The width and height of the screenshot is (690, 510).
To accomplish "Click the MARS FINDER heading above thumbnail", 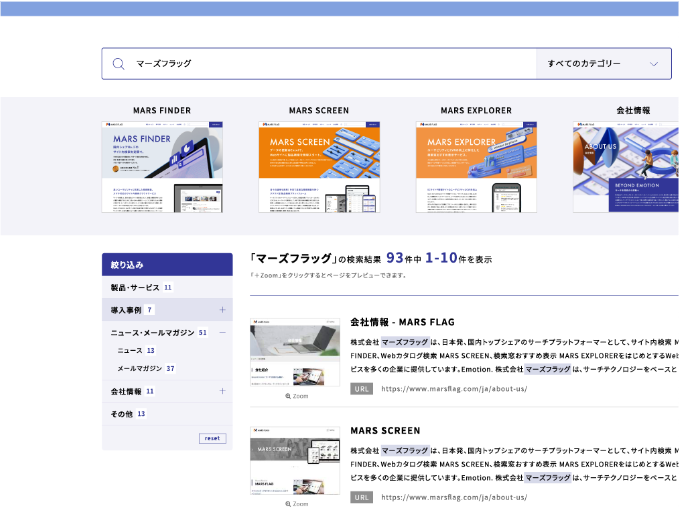I will click(x=162, y=110).
